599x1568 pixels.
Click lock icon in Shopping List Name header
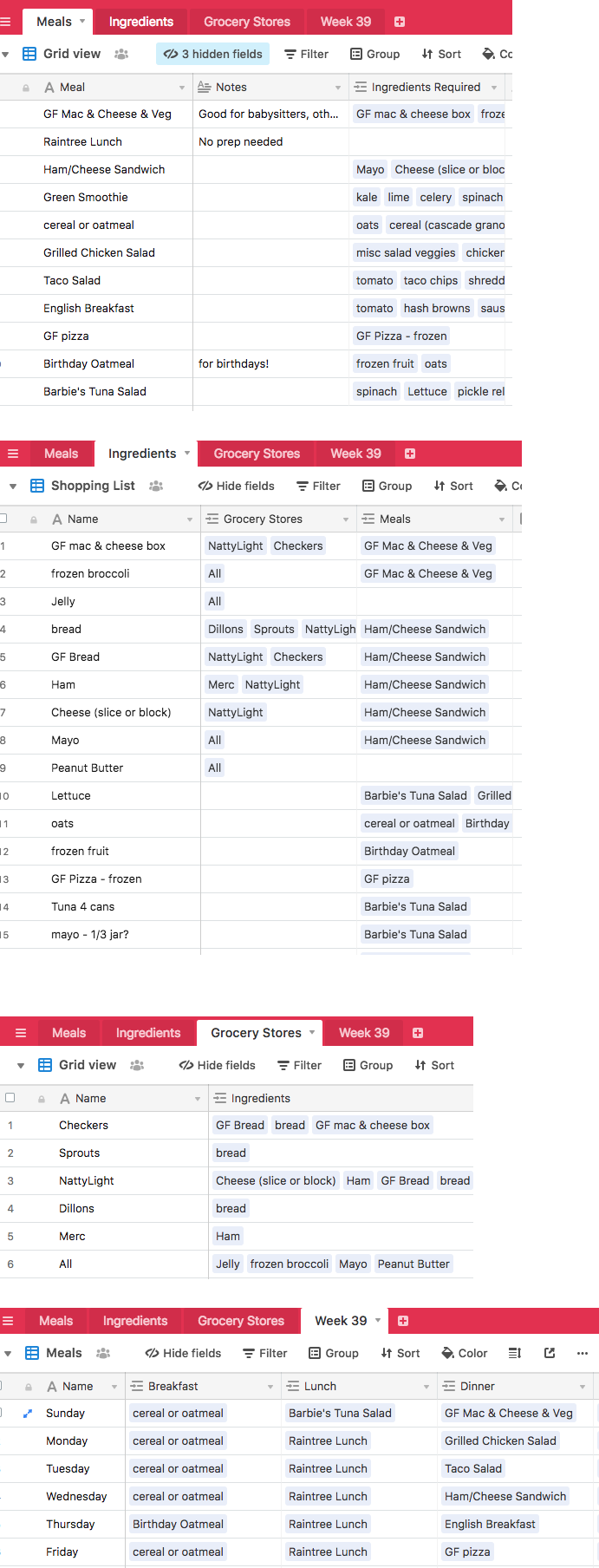[x=34, y=519]
